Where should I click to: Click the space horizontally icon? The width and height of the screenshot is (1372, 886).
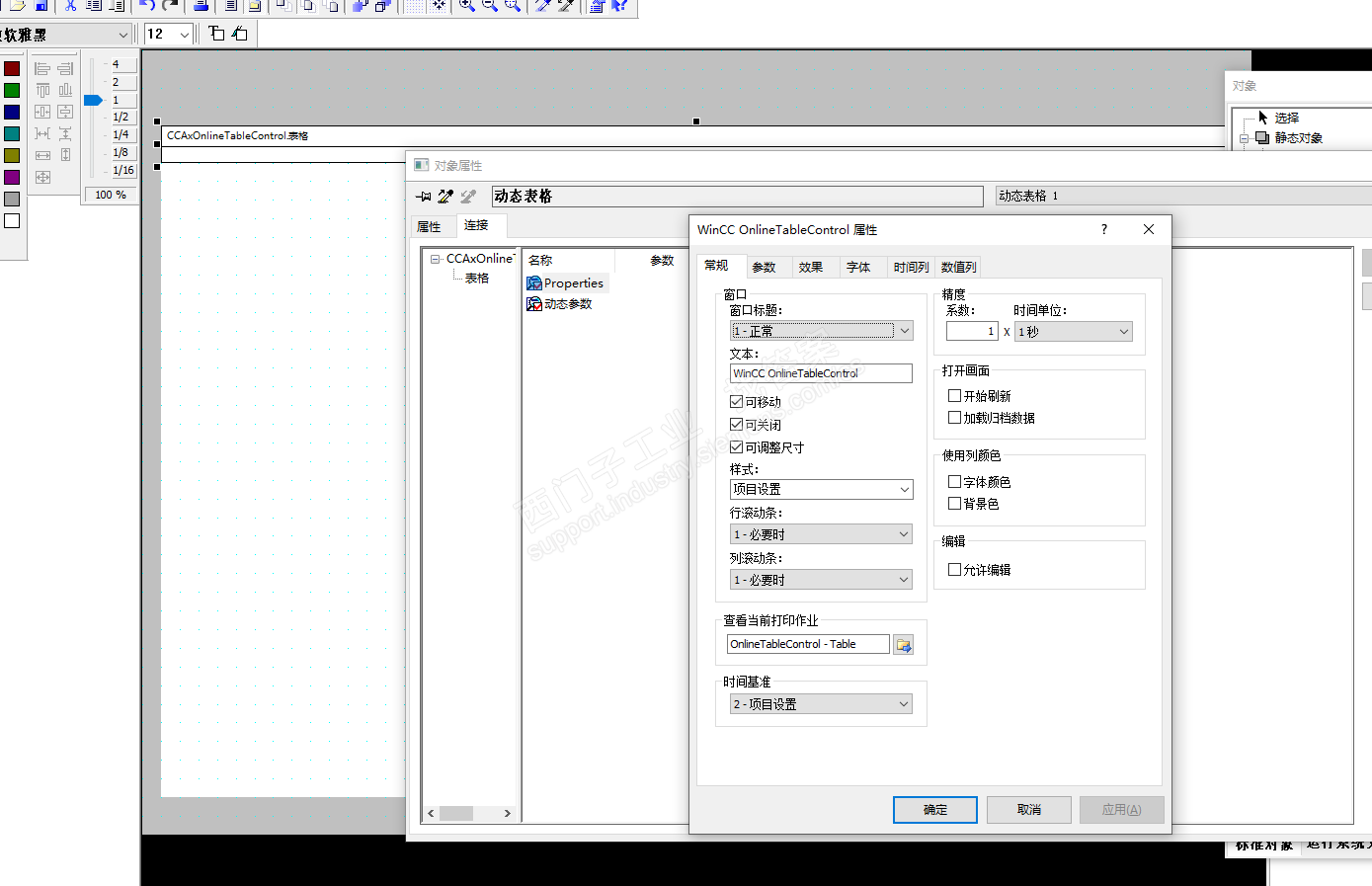[x=42, y=133]
